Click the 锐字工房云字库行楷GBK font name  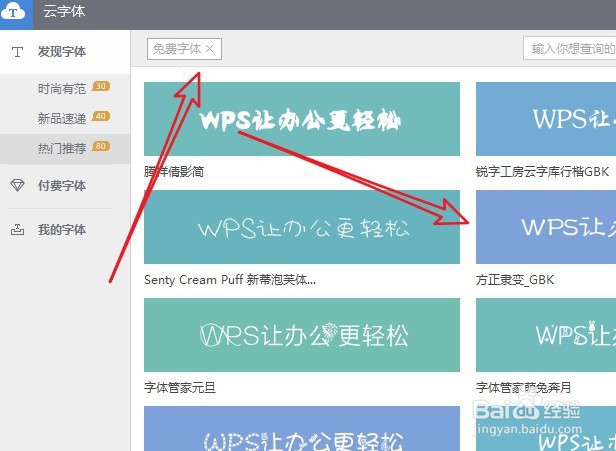pos(543,172)
